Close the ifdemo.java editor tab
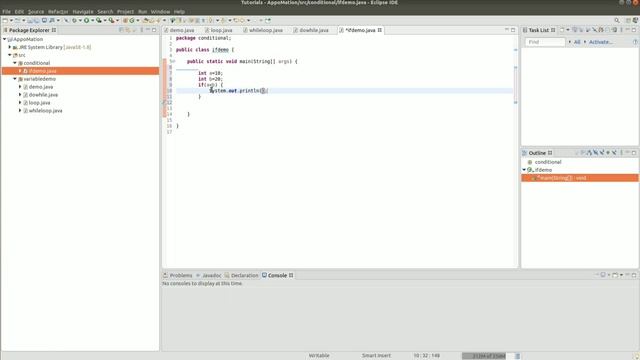This screenshot has height=360, width=640. point(380,30)
